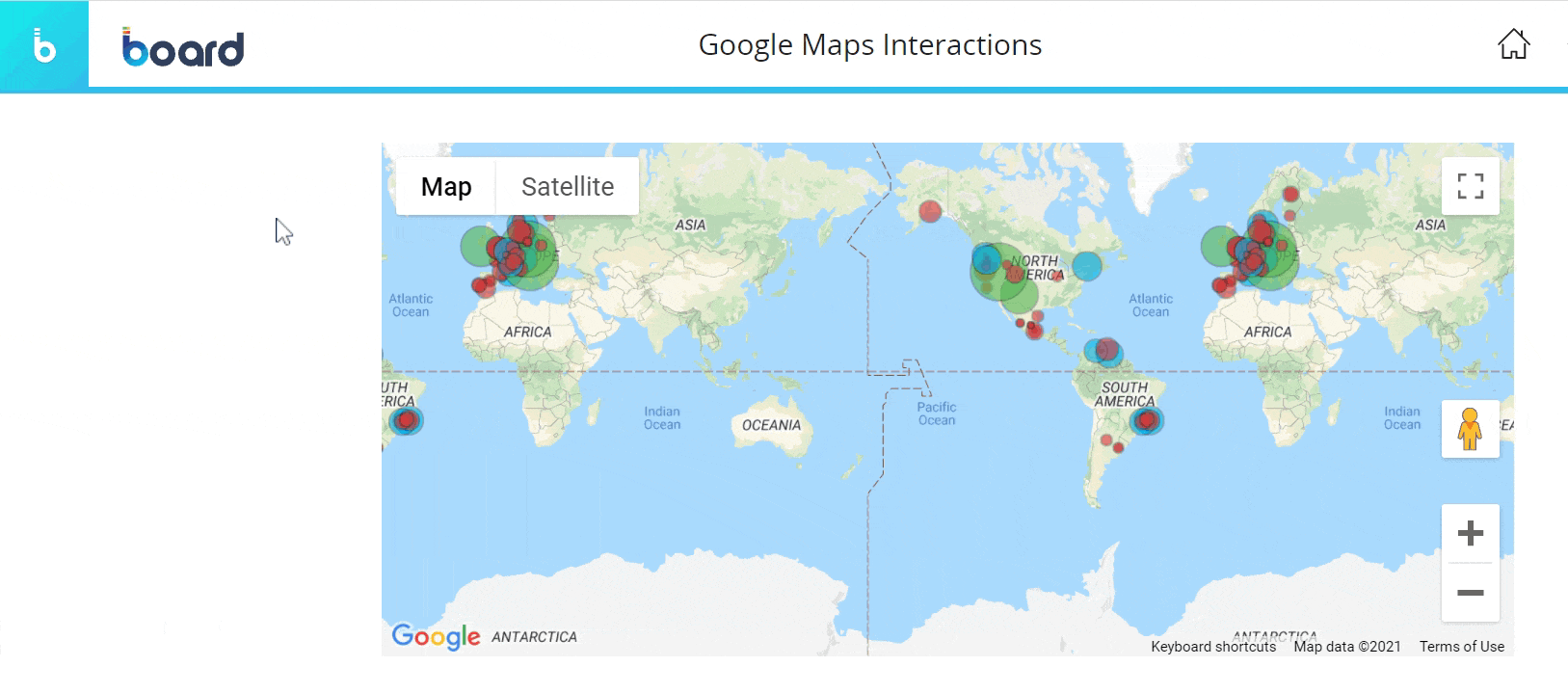Image resolution: width=1568 pixels, height=693 pixels.
Task: Open the Keyboard shortcuts button
Action: tap(1212, 647)
